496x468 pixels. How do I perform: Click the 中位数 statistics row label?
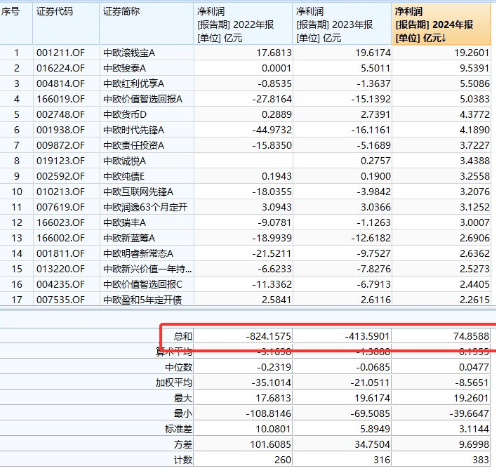click(x=179, y=367)
